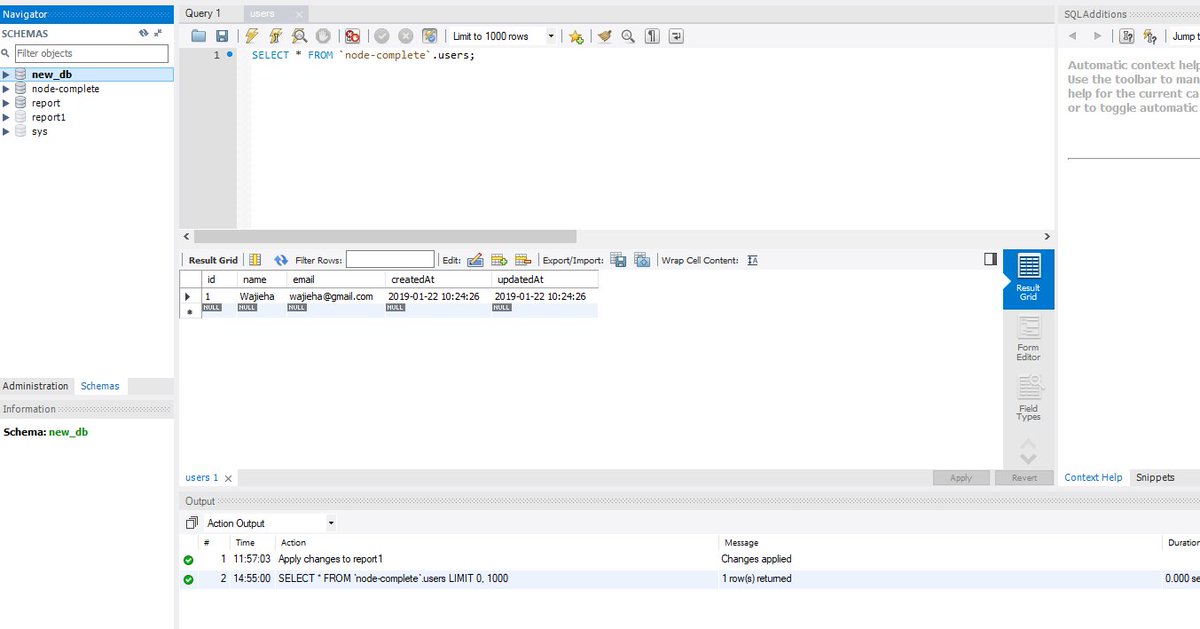Screen dimensions: 1200x629
Task: Open the Administration tab
Action: [x=36, y=386]
